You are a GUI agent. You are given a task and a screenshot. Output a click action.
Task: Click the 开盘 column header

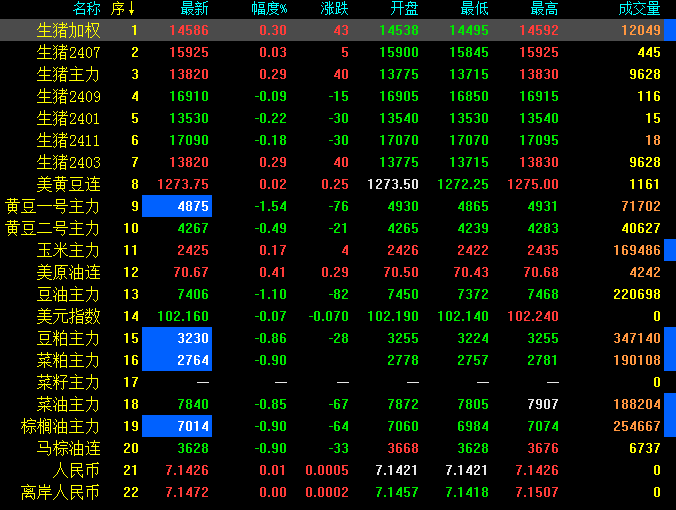tap(404, 8)
